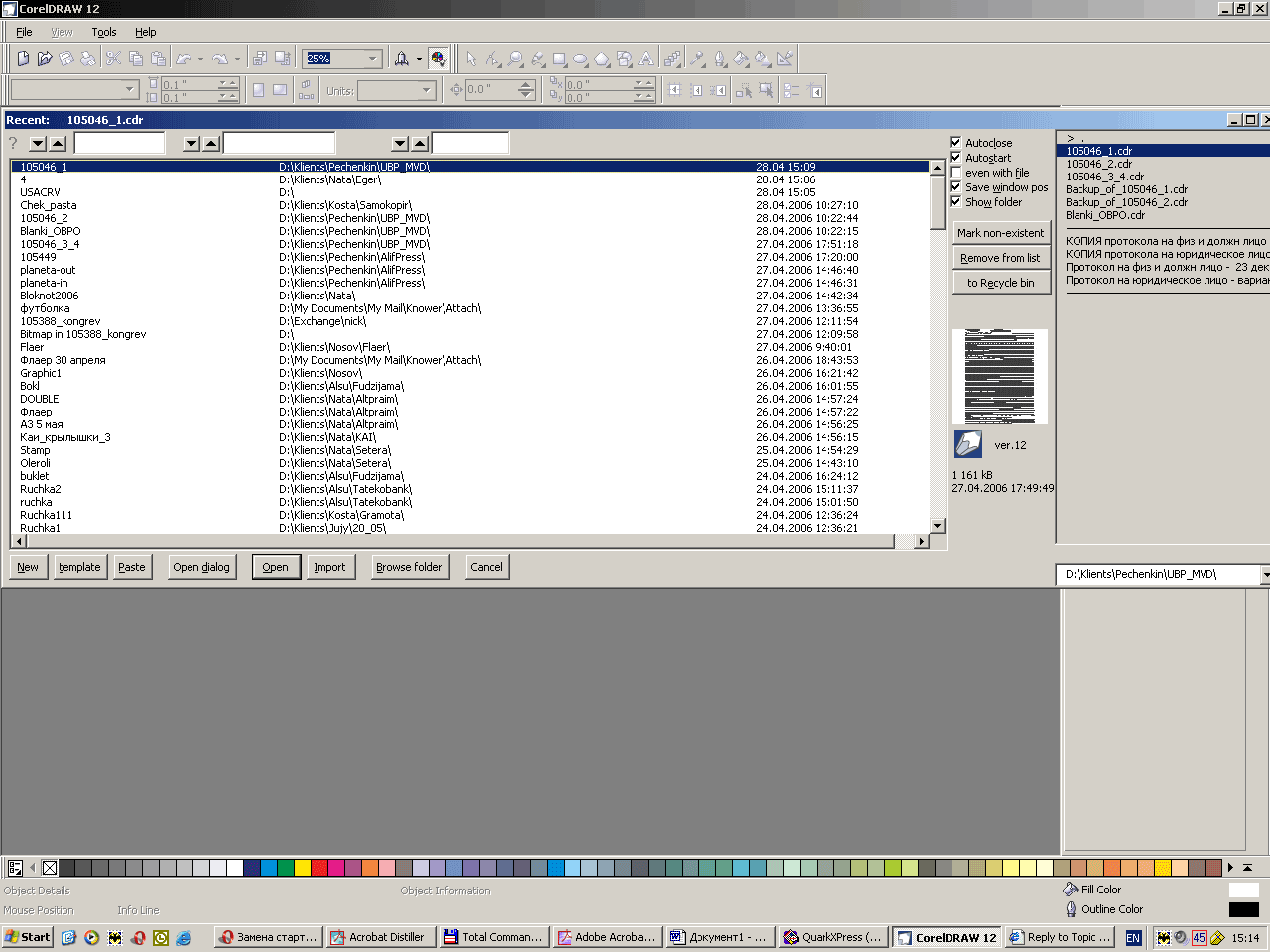The height and width of the screenshot is (952, 1270).
Task: Open the File menu
Action: [x=24, y=32]
